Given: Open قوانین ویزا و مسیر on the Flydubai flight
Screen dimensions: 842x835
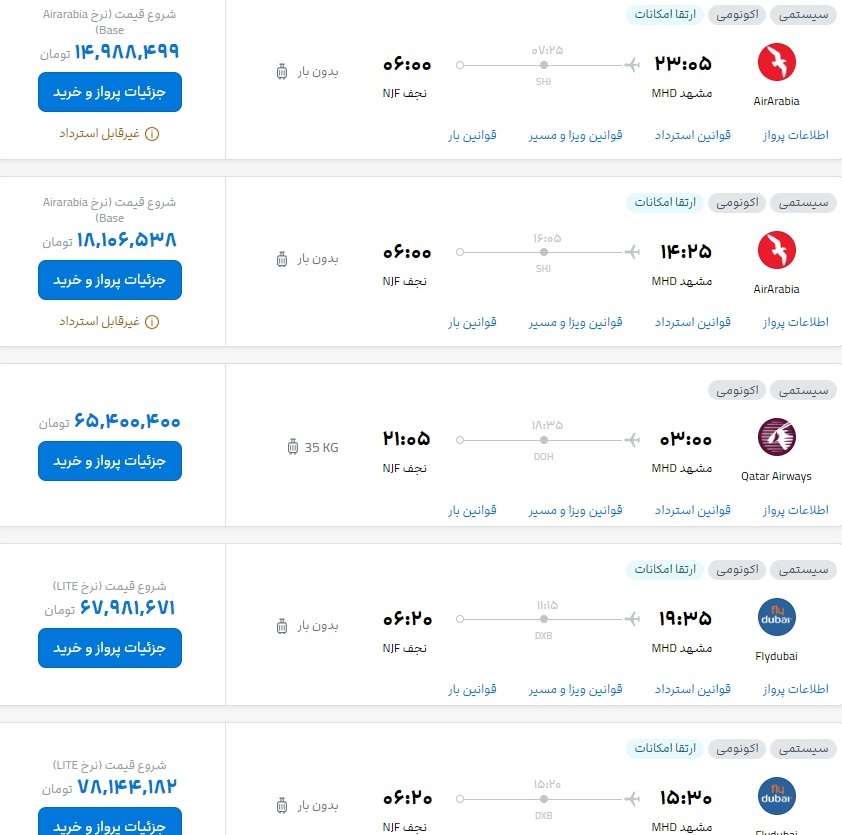Looking at the screenshot, I should (x=575, y=689).
